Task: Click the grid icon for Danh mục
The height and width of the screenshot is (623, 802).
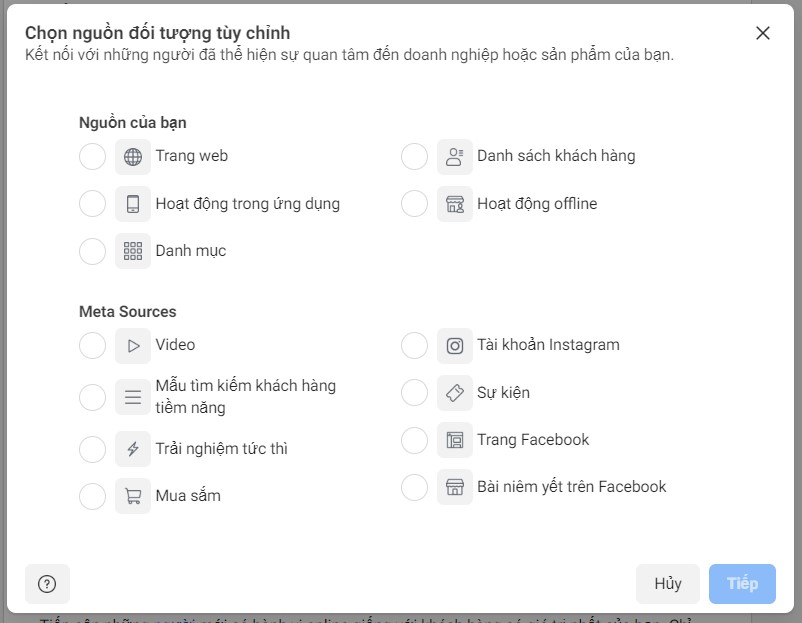Action: [x=132, y=251]
